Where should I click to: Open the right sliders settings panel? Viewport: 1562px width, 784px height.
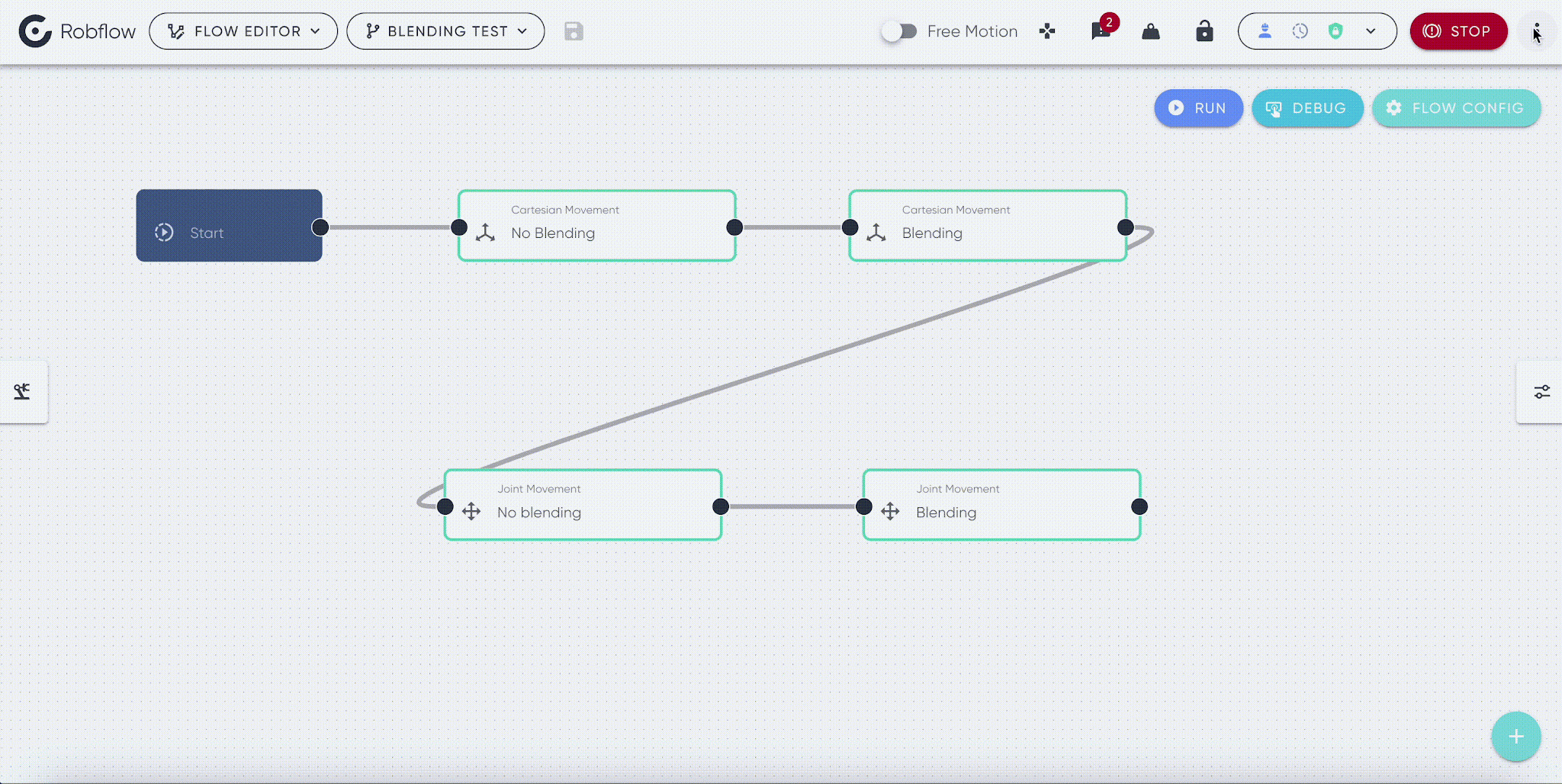[x=1541, y=391]
